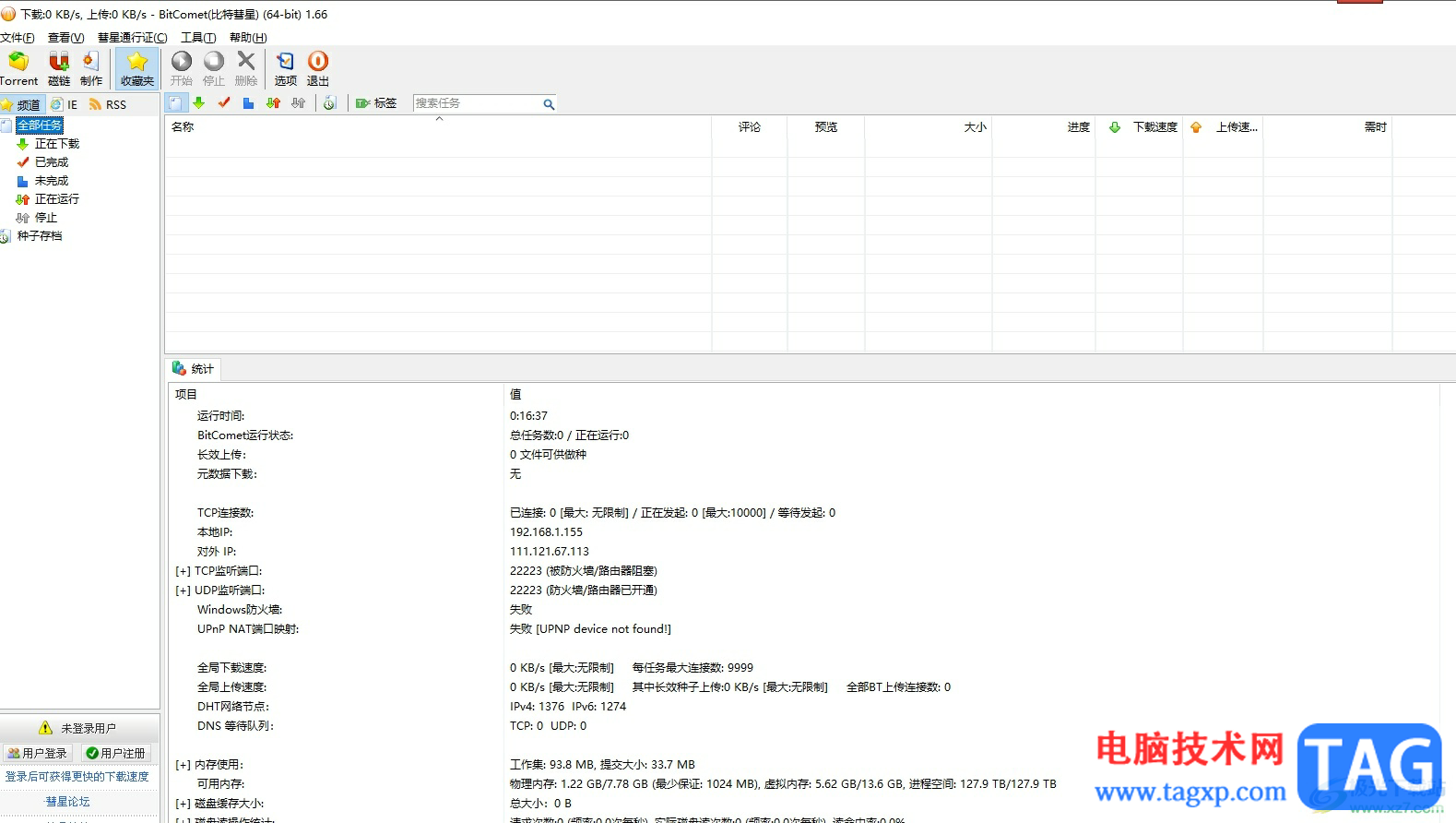1456x823 pixels.
Task: Click 退出 to exit BitComet
Action: click(318, 68)
